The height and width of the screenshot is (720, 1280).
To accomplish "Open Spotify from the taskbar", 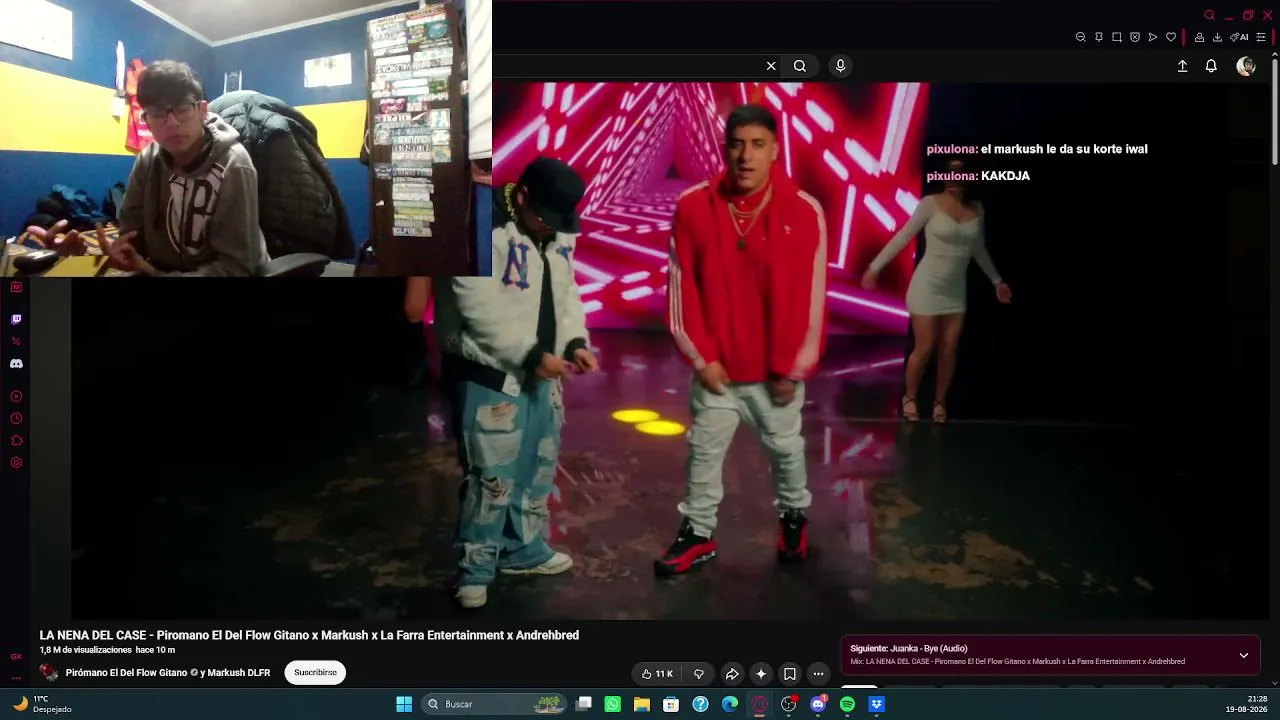I will [x=847, y=704].
